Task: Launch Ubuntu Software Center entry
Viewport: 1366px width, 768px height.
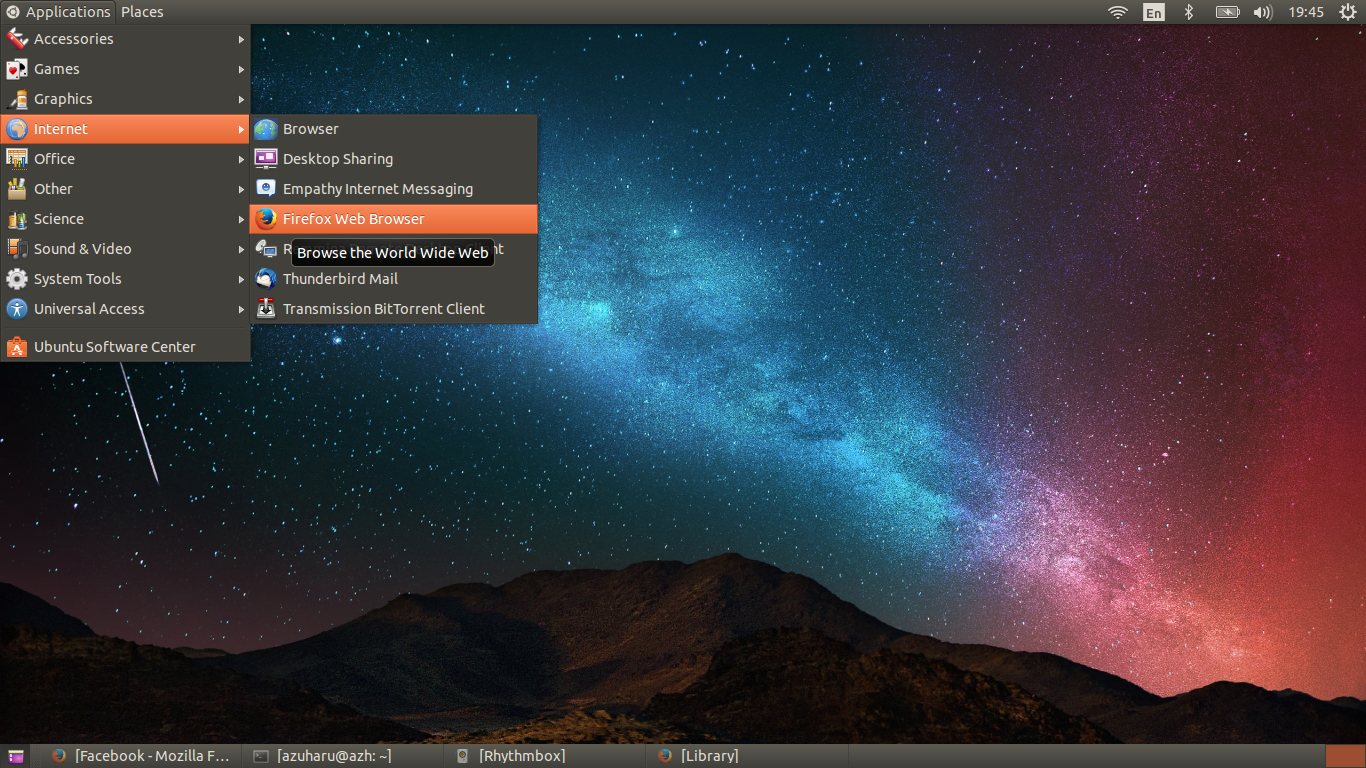Action: (125, 347)
